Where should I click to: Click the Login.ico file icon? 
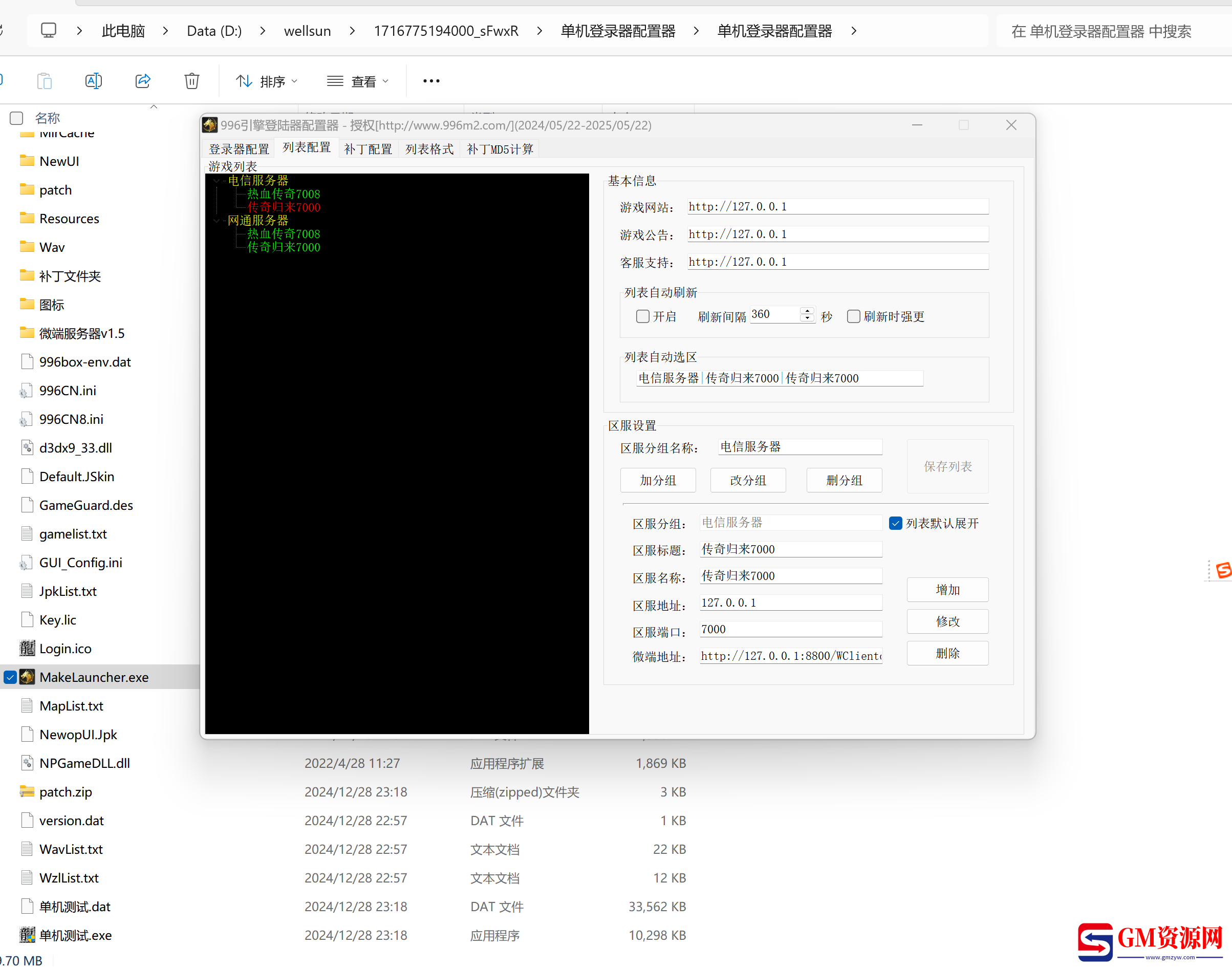coord(27,648)
